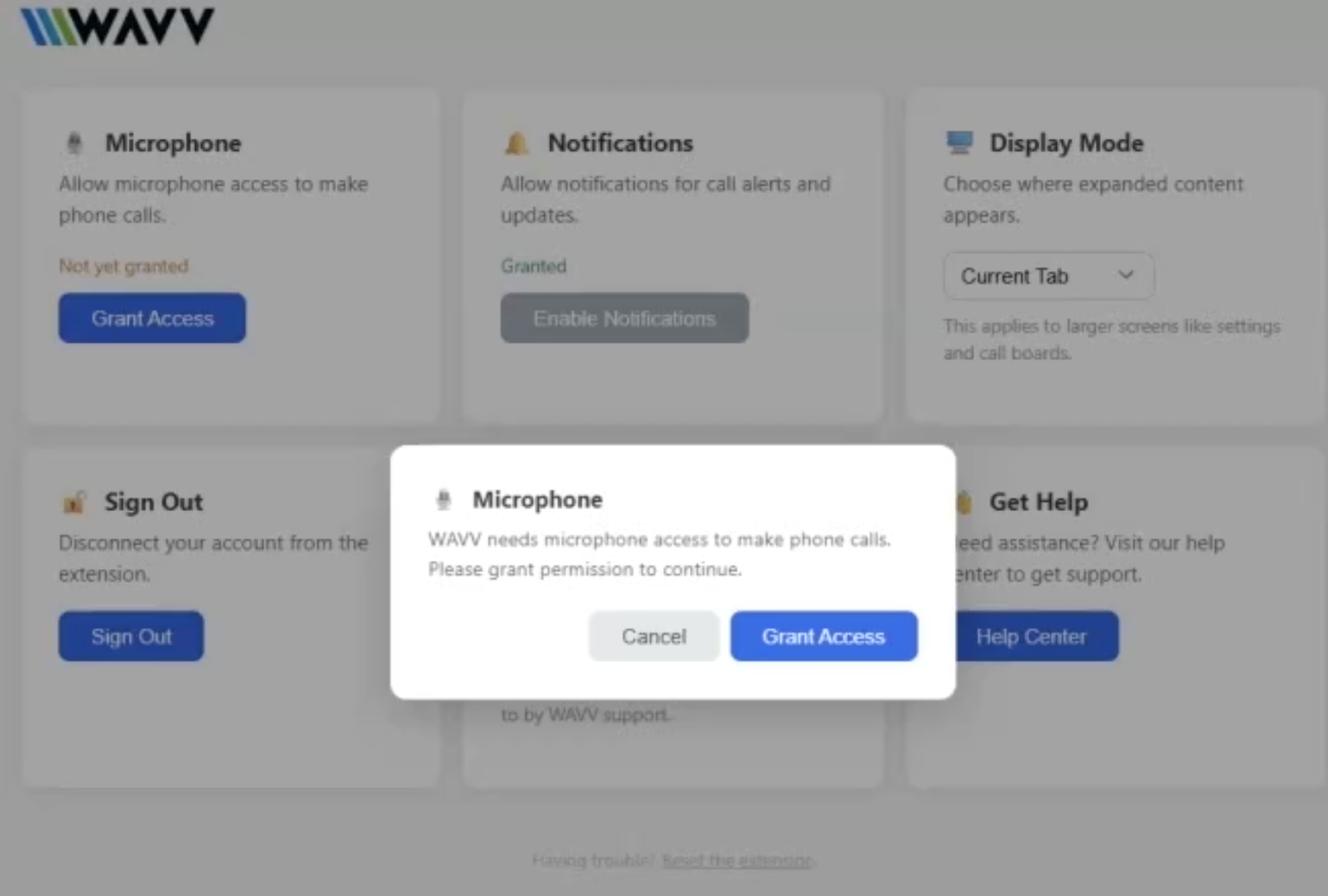Click the Reset the extension link

coord(738,861)
